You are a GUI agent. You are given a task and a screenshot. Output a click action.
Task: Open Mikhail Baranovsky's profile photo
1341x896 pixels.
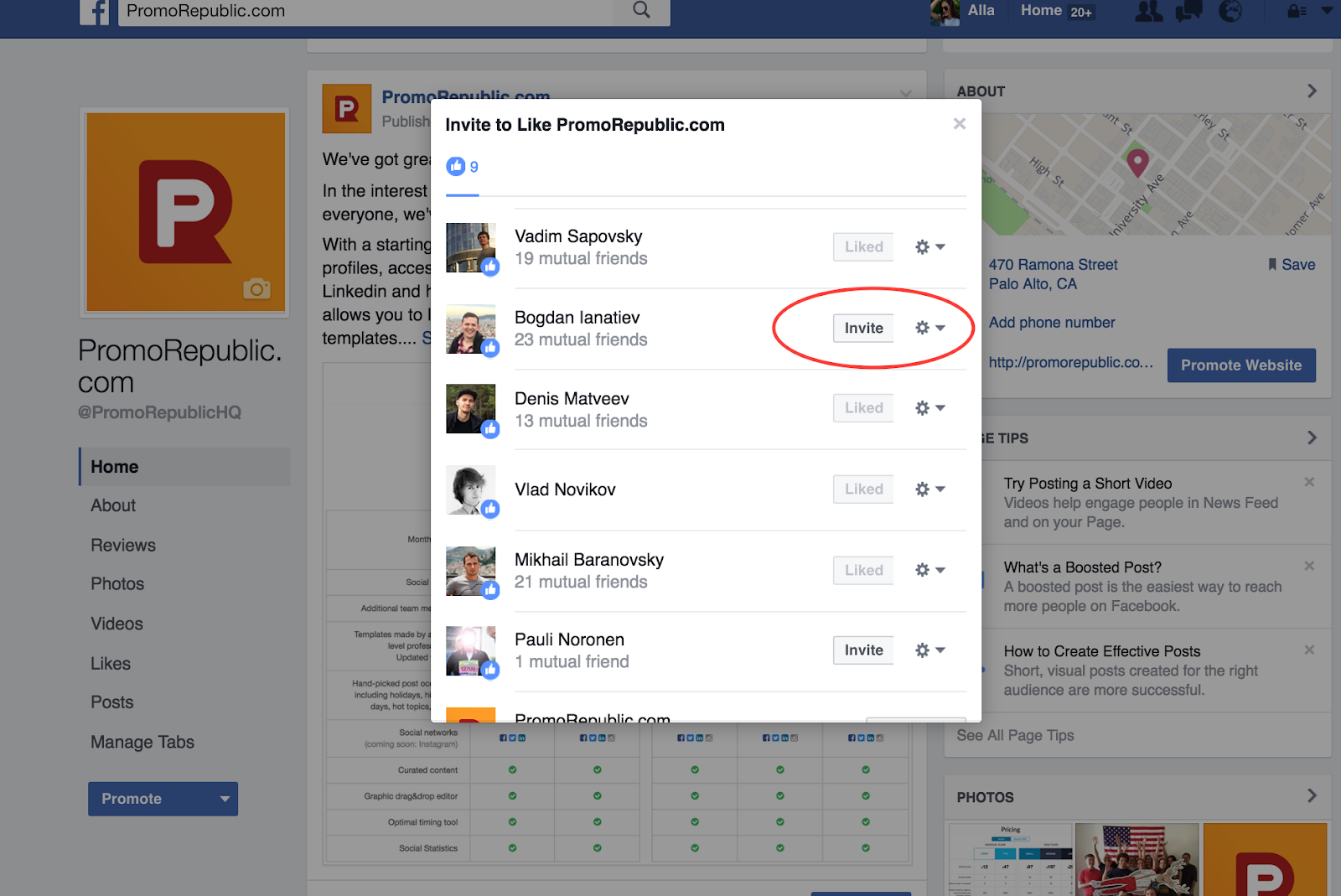pos(471,571)
